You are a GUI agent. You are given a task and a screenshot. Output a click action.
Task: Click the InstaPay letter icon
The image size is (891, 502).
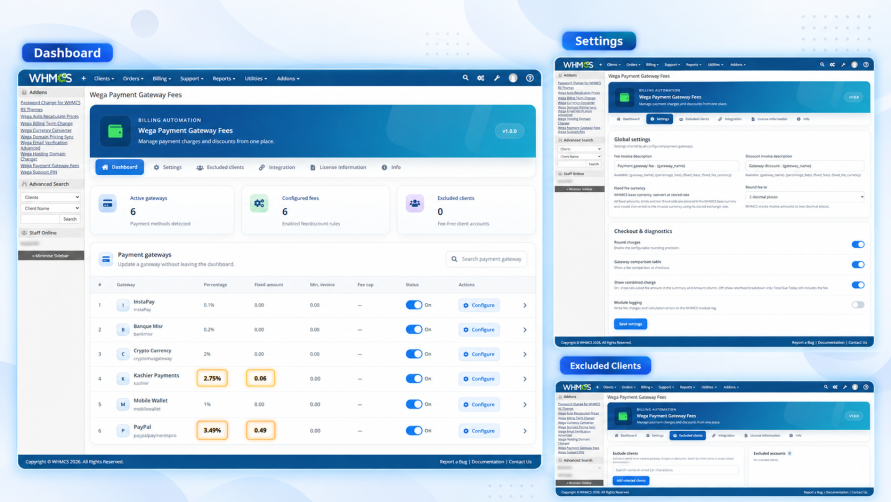(x=123, y=305)
